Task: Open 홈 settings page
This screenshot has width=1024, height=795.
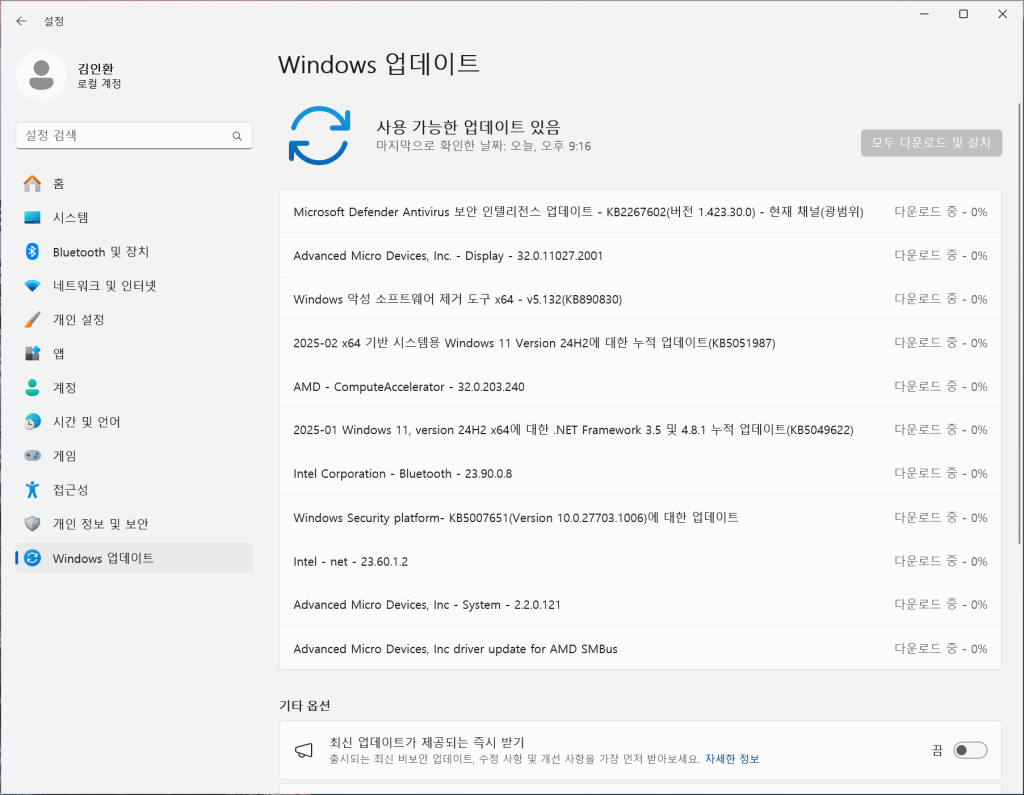Action: tap(134, 184)
